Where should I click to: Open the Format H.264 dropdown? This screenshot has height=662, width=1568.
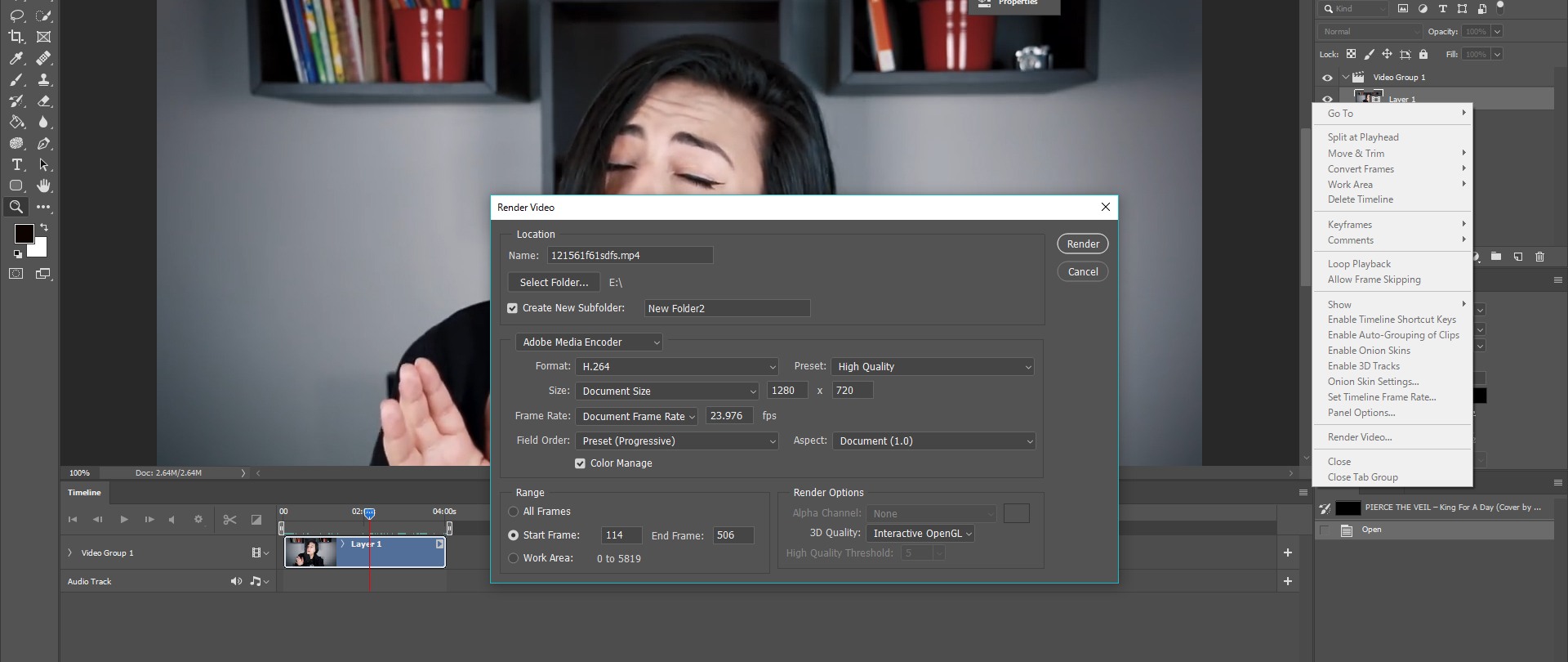(677, 367)
